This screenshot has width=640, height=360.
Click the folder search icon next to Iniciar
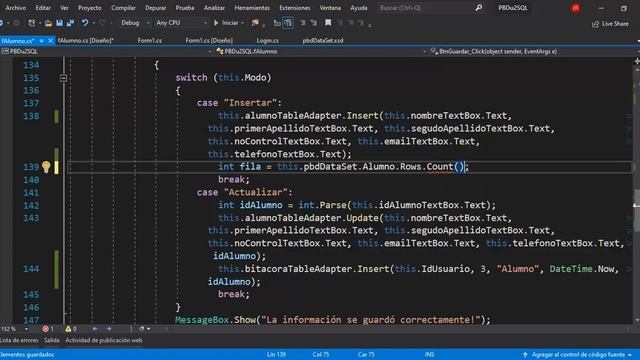(x=256, y=23)
